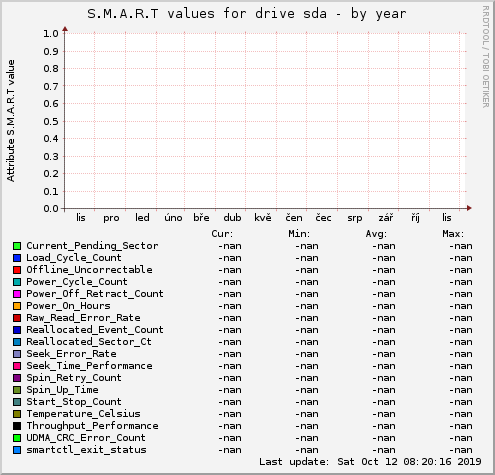Click the bře month label on axis
The image size is (495, 475).
click(x=201, y=218)
